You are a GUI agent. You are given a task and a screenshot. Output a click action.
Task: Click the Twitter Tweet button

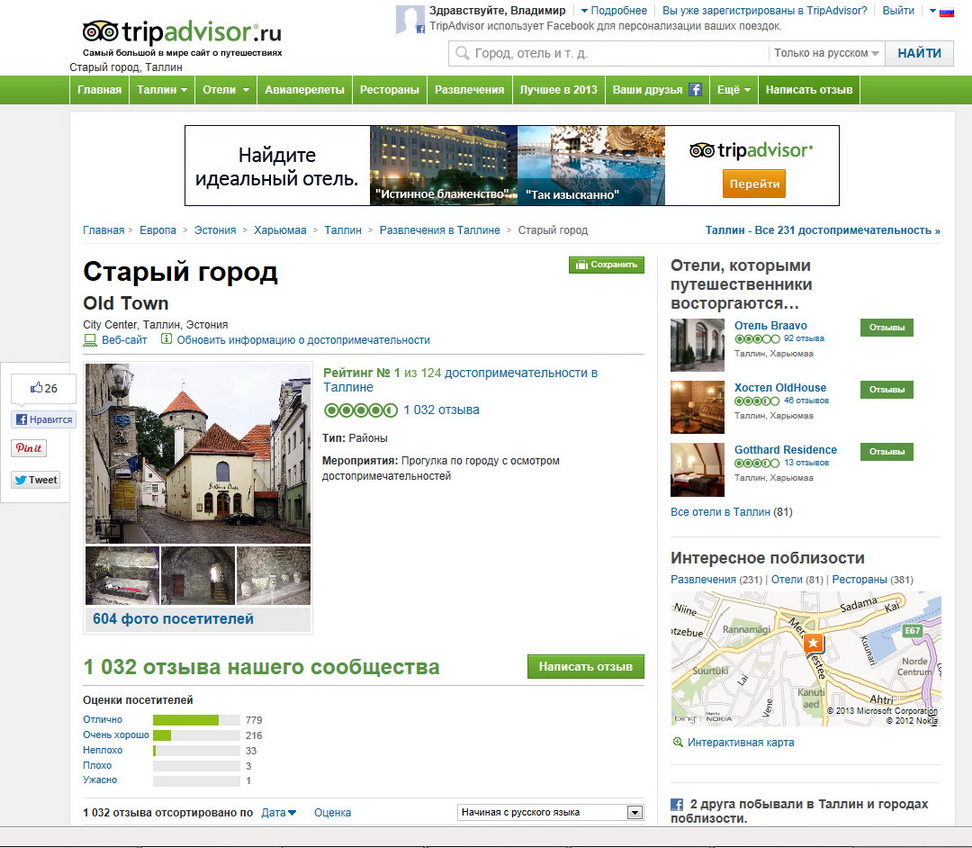[x=36, y=480]
